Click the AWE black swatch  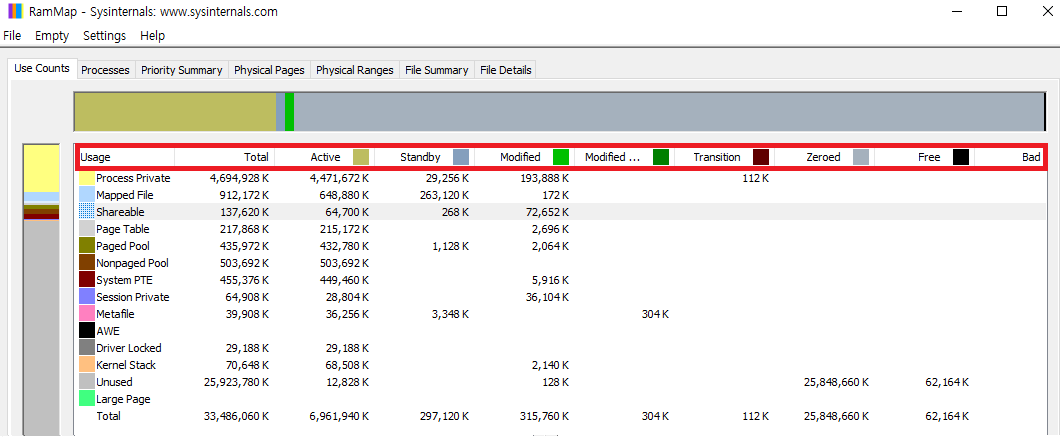(87, 331)
